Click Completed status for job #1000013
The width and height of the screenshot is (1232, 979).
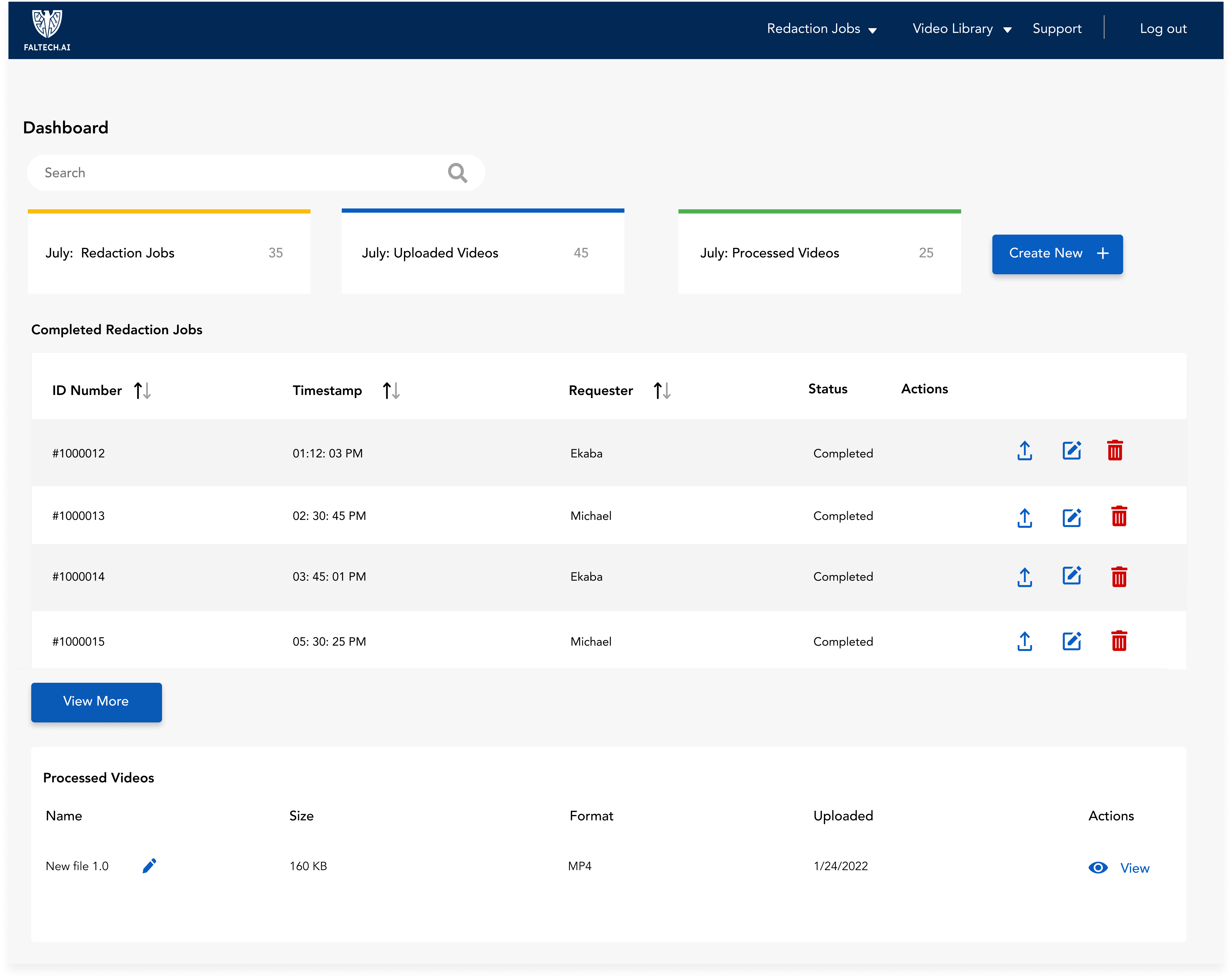point(843,515)
